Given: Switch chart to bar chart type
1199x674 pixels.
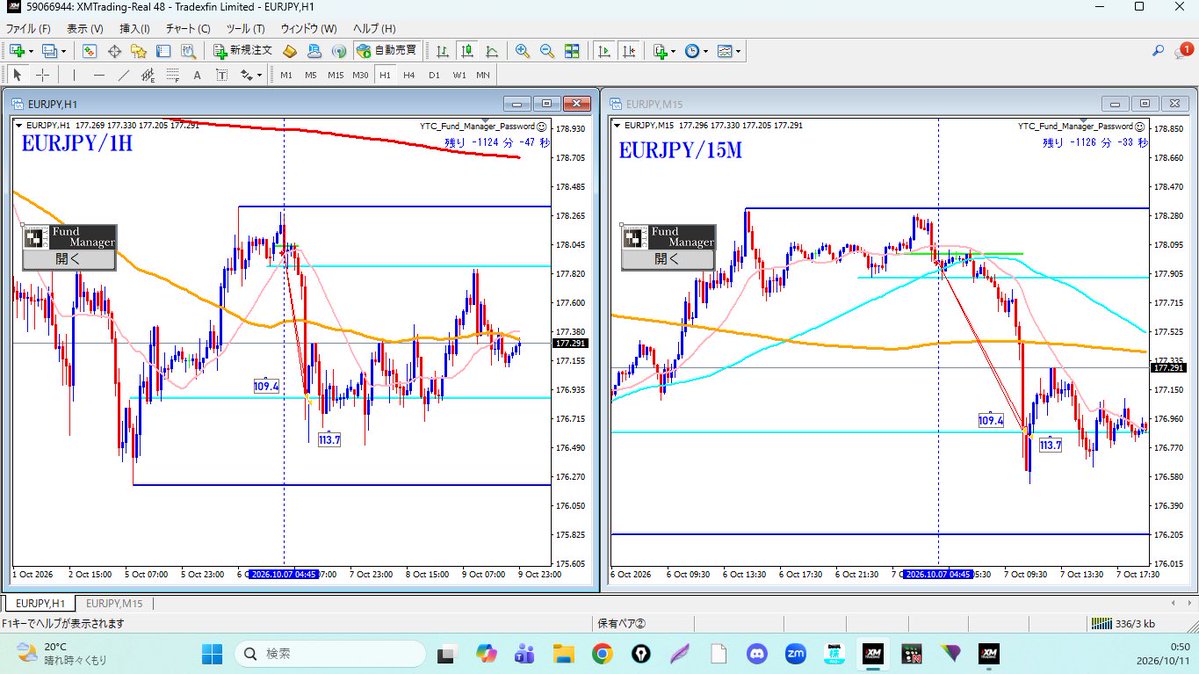Looking at the screenshot, I should point(442,51).
